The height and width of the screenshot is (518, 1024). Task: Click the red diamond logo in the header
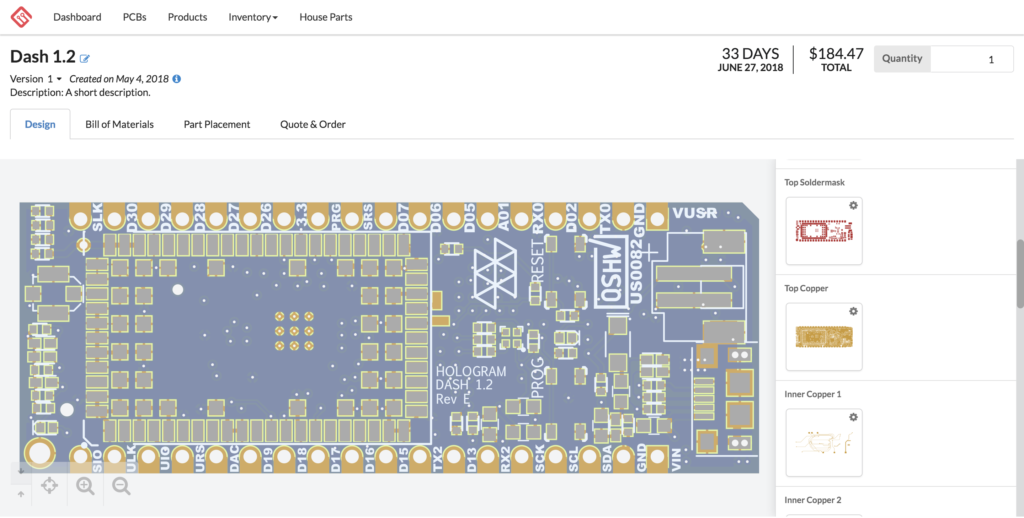21,17
